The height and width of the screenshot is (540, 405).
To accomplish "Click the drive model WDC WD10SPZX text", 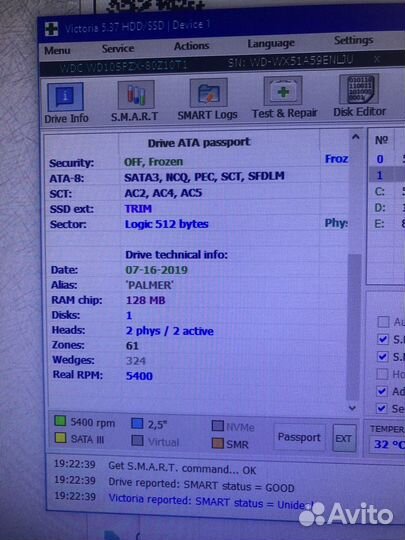I will [123, 67].
